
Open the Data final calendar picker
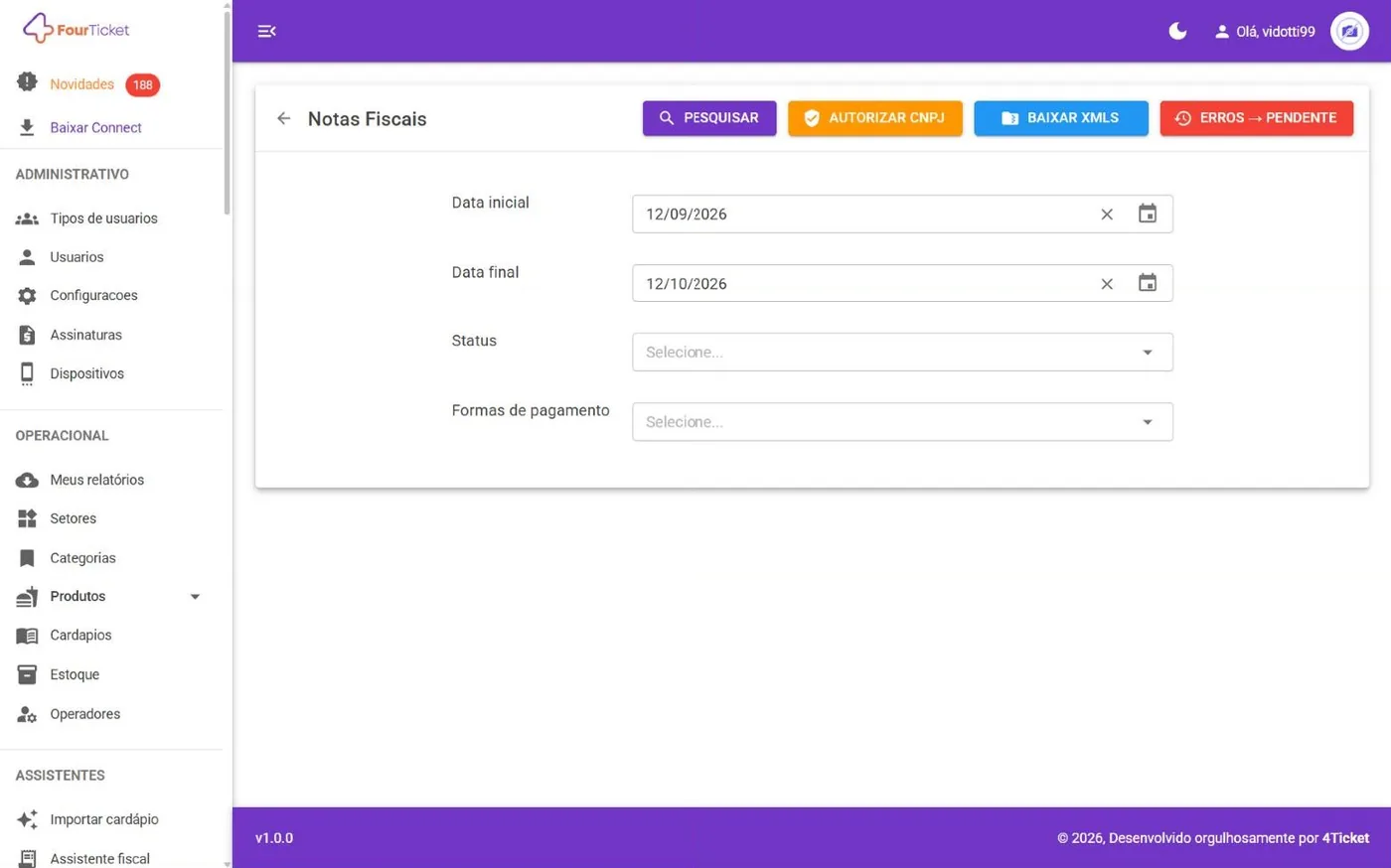[1148, 283]
